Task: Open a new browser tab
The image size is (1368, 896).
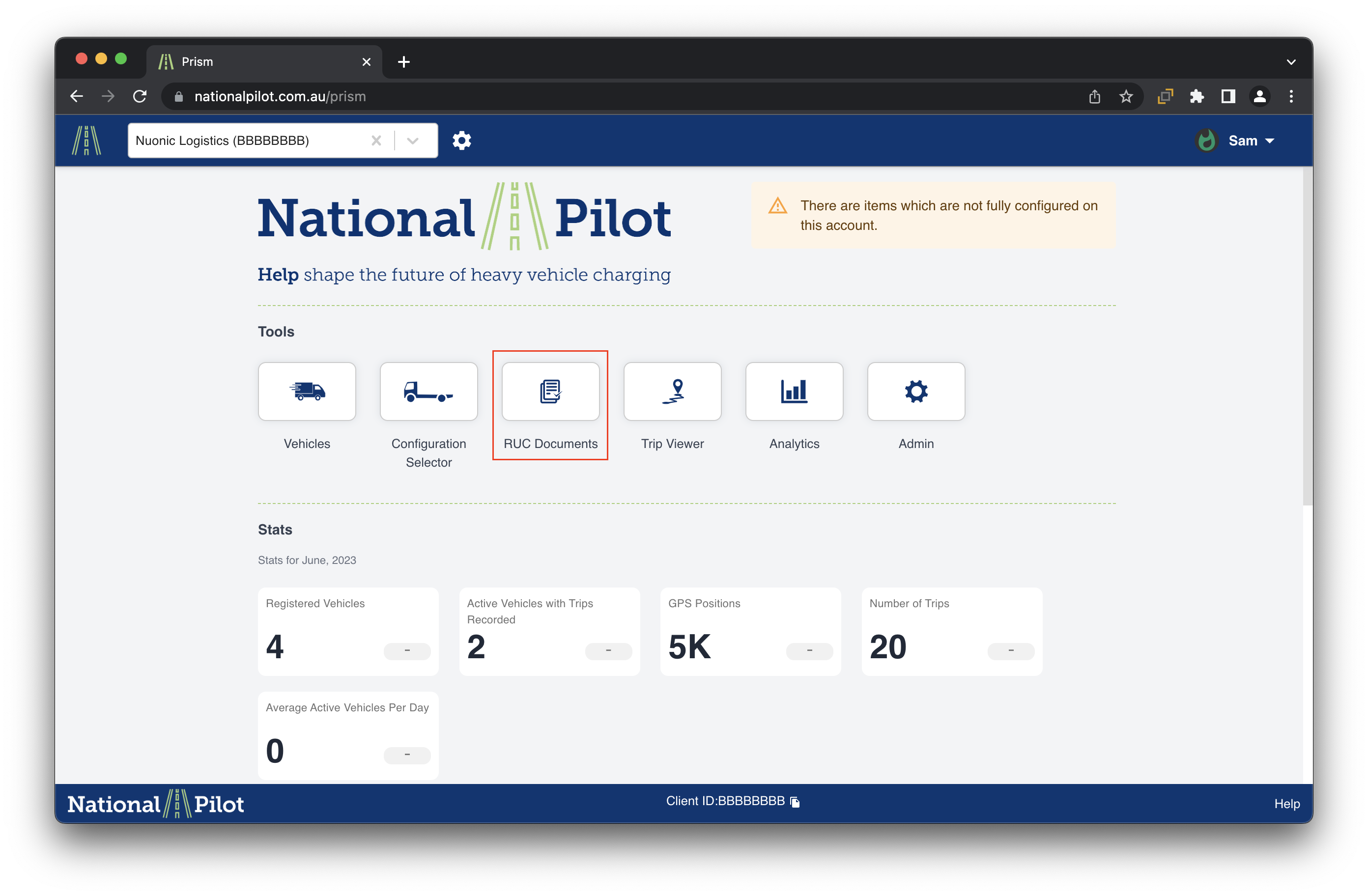Action: pos(403,61)
